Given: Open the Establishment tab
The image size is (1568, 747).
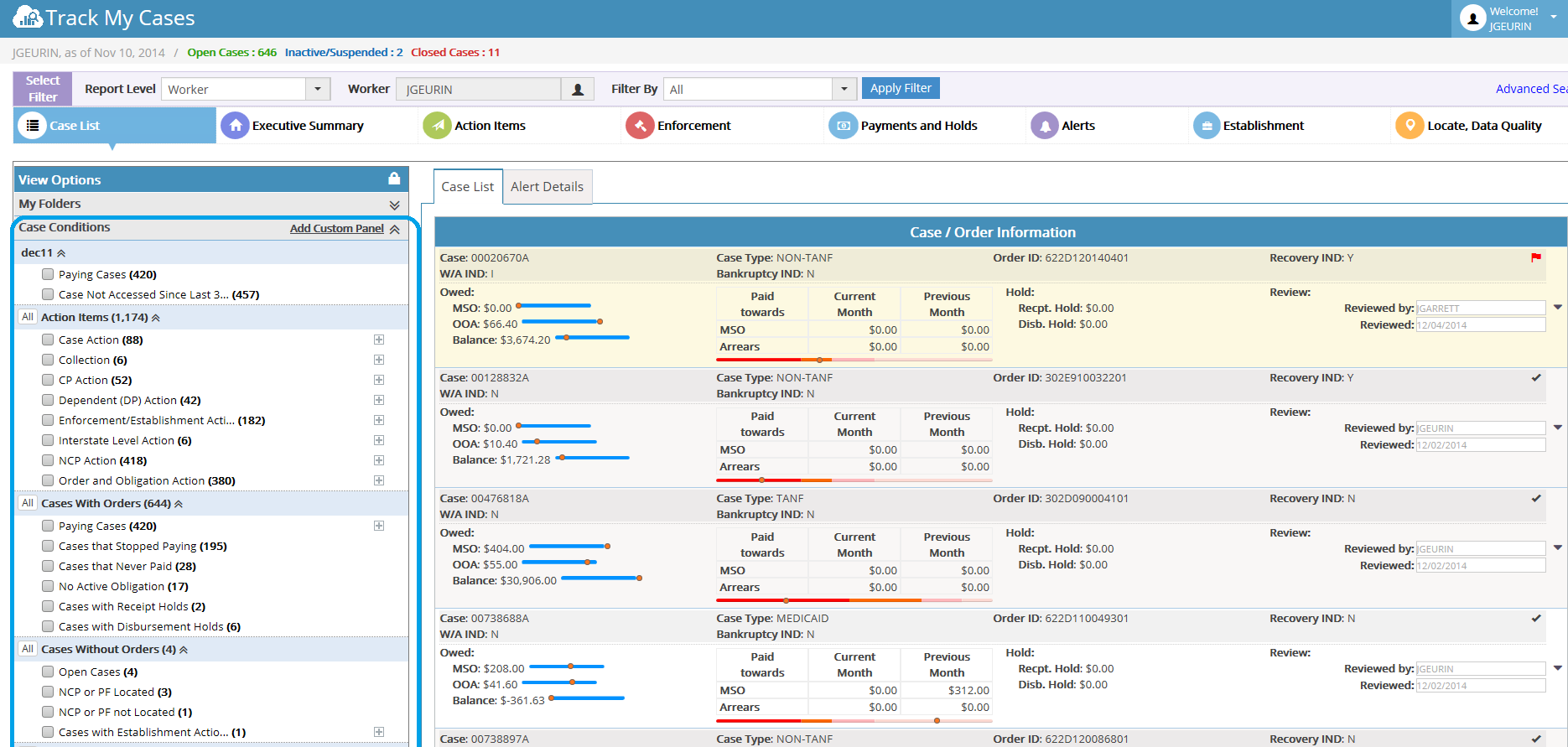Looking at the screenshot, I should [1263, 126].
